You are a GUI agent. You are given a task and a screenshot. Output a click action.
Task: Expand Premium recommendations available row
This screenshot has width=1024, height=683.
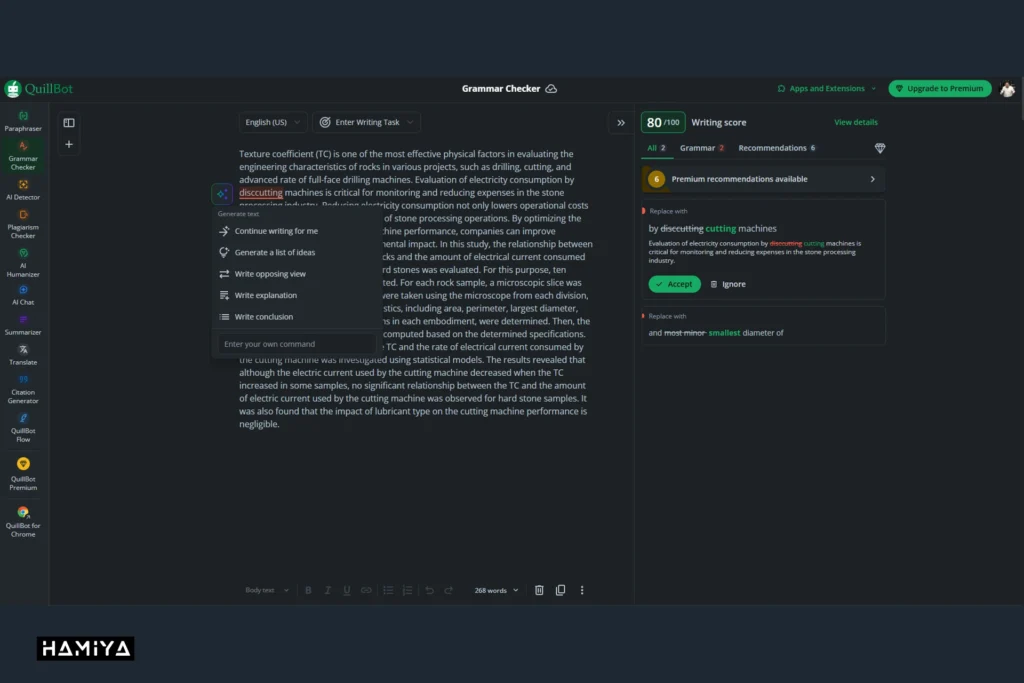[763, 179]
